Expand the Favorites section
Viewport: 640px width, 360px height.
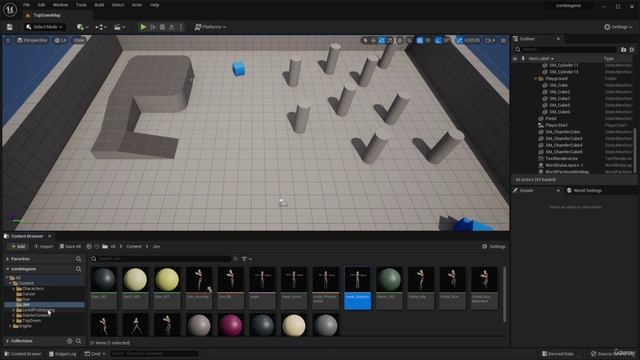click(7, 259)
